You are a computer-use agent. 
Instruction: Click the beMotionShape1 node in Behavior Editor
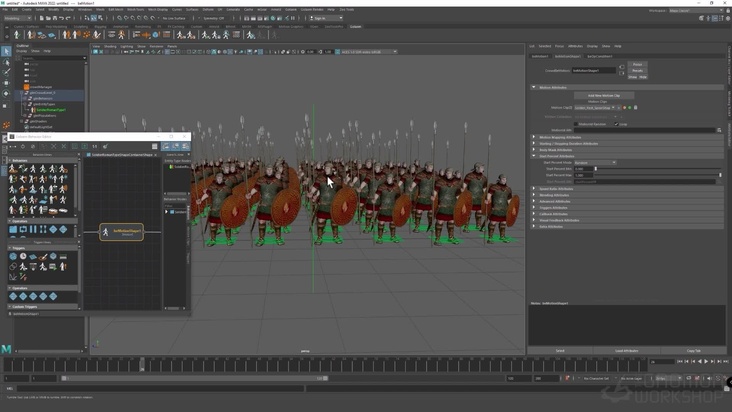click(x=121, y=232)
